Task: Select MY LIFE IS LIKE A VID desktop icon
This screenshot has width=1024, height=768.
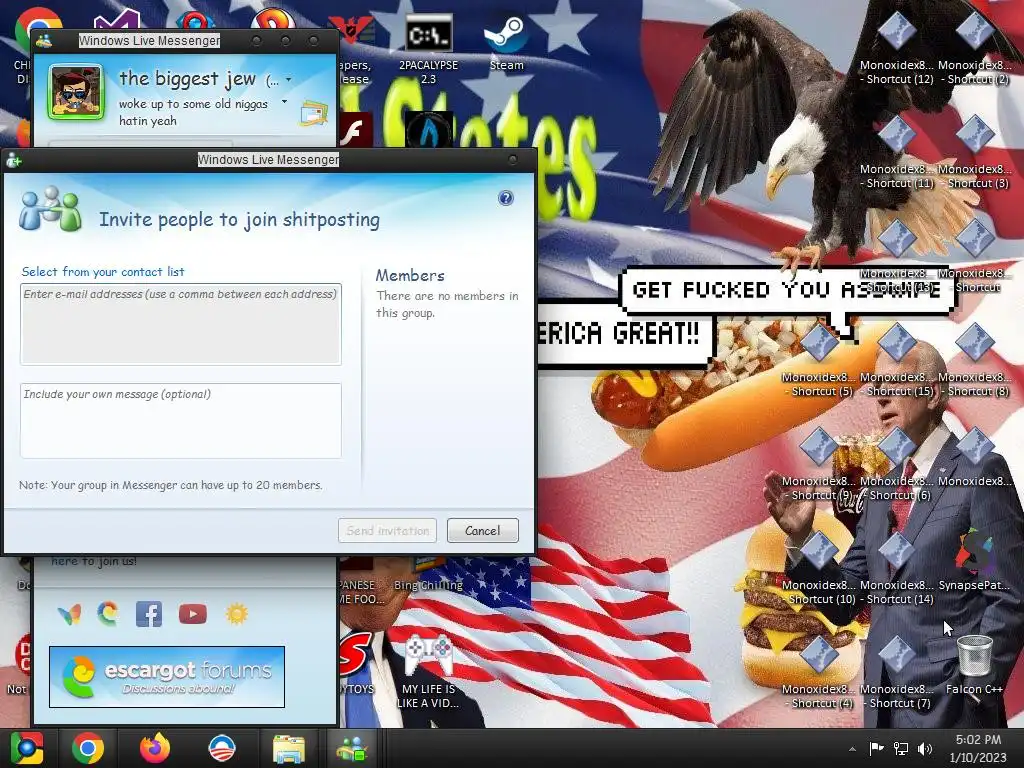Action: (428, 673)
